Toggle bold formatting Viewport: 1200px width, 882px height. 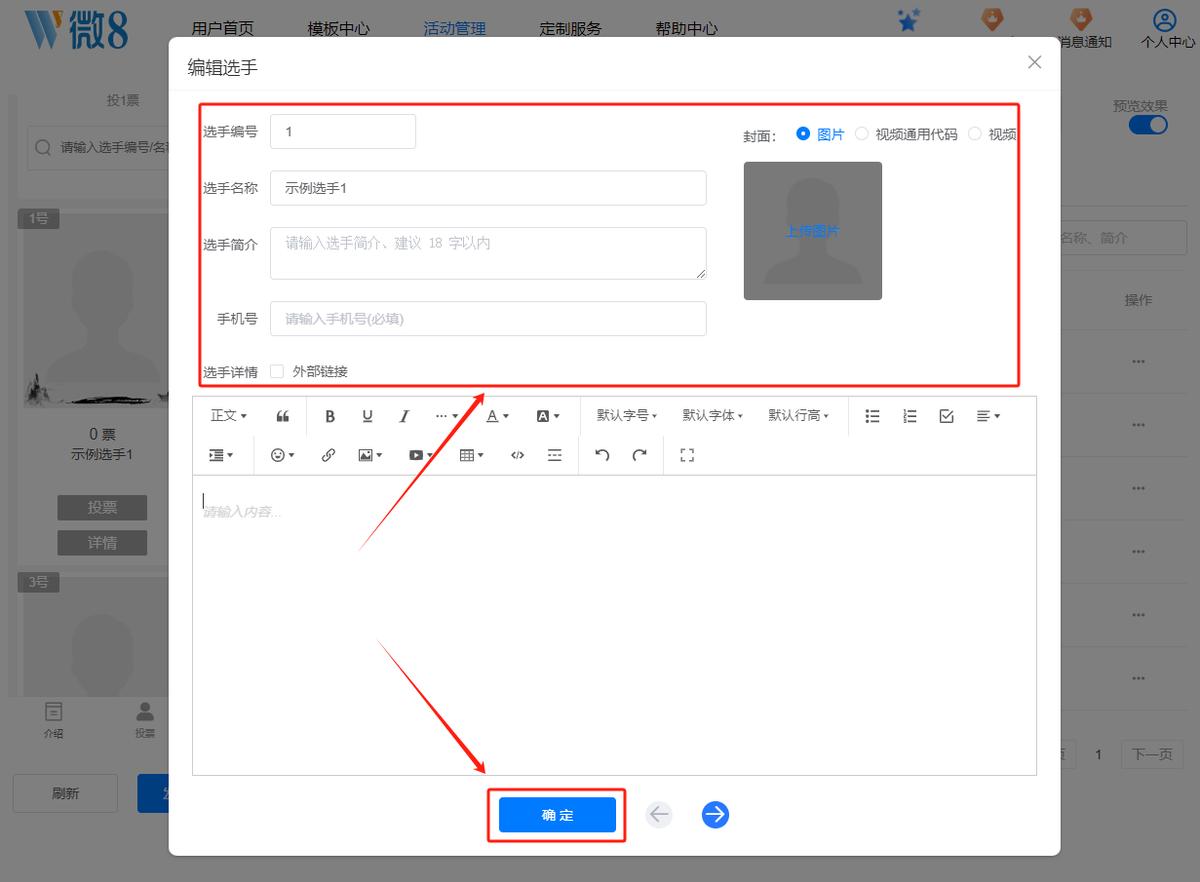tap(330, 416)
